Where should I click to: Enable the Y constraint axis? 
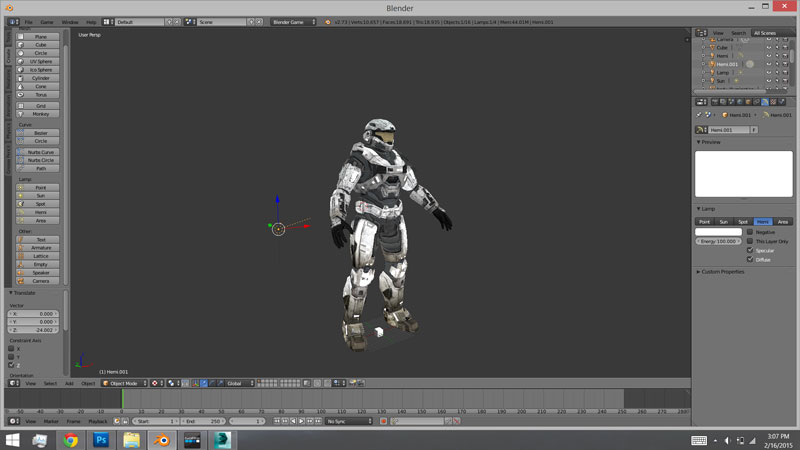[x=11, y=357]
